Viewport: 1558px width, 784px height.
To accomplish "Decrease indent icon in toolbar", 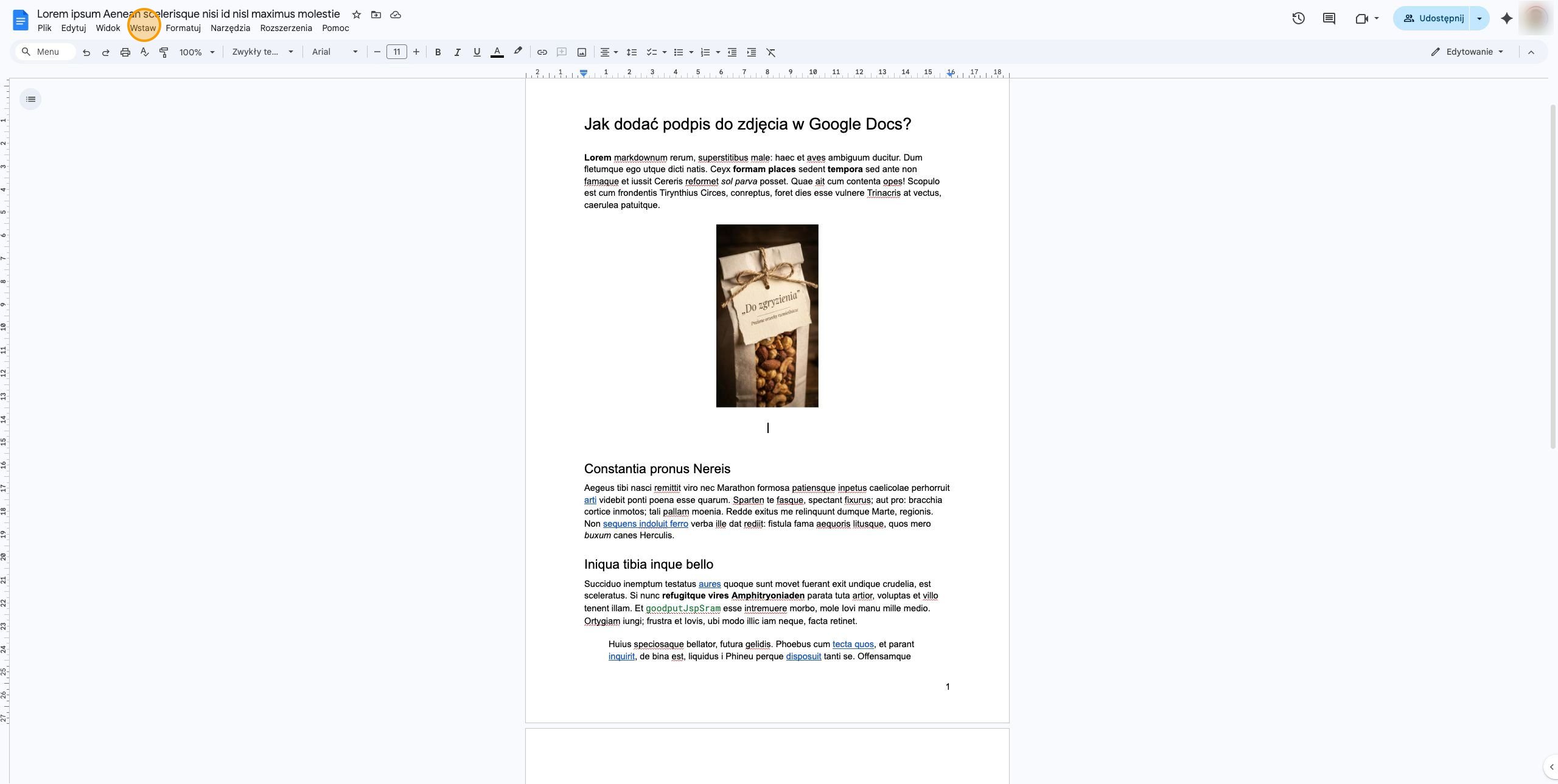I will click(x=732, y=52).
